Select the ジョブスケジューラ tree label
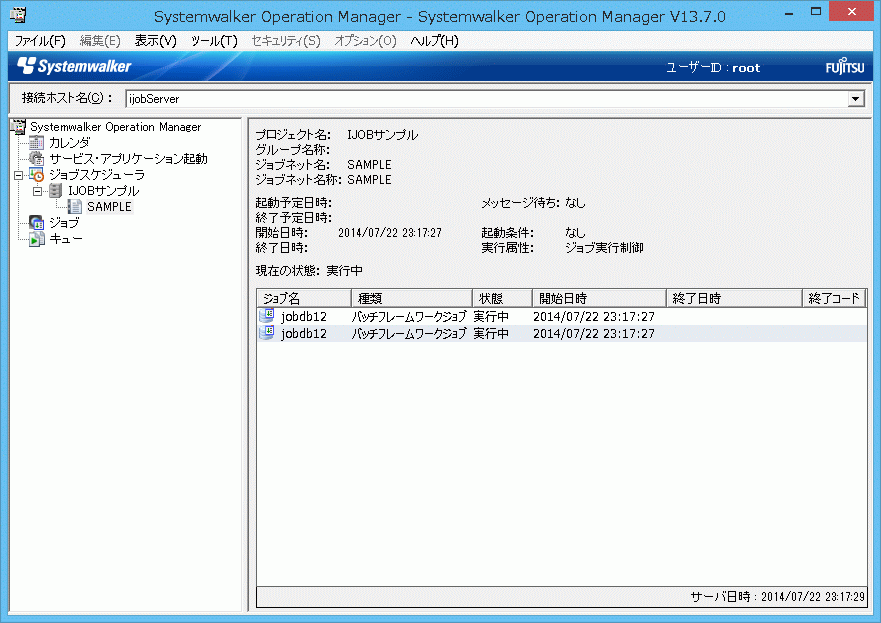 pos(97,175)
